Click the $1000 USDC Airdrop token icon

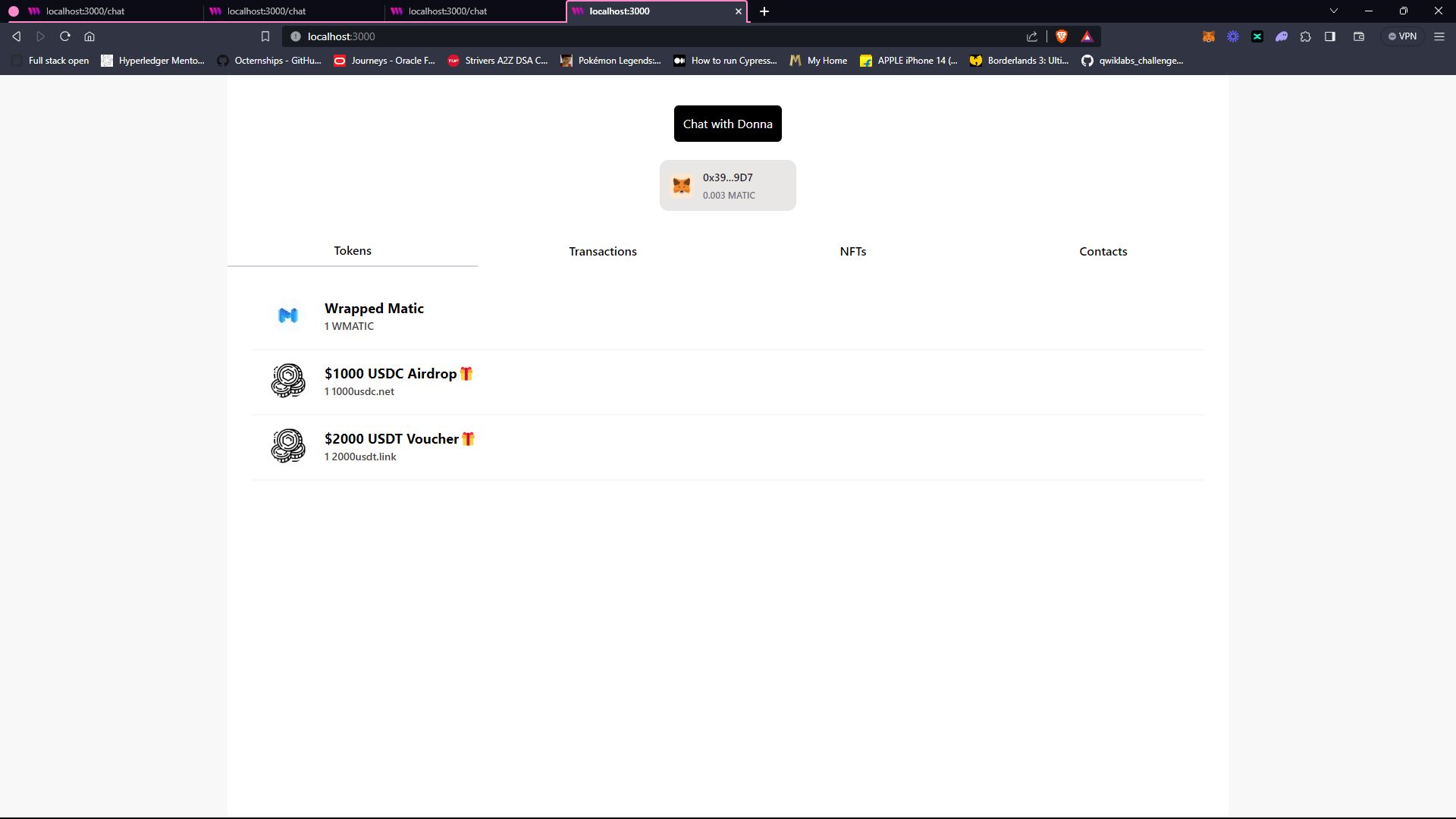tap(288, 380)
